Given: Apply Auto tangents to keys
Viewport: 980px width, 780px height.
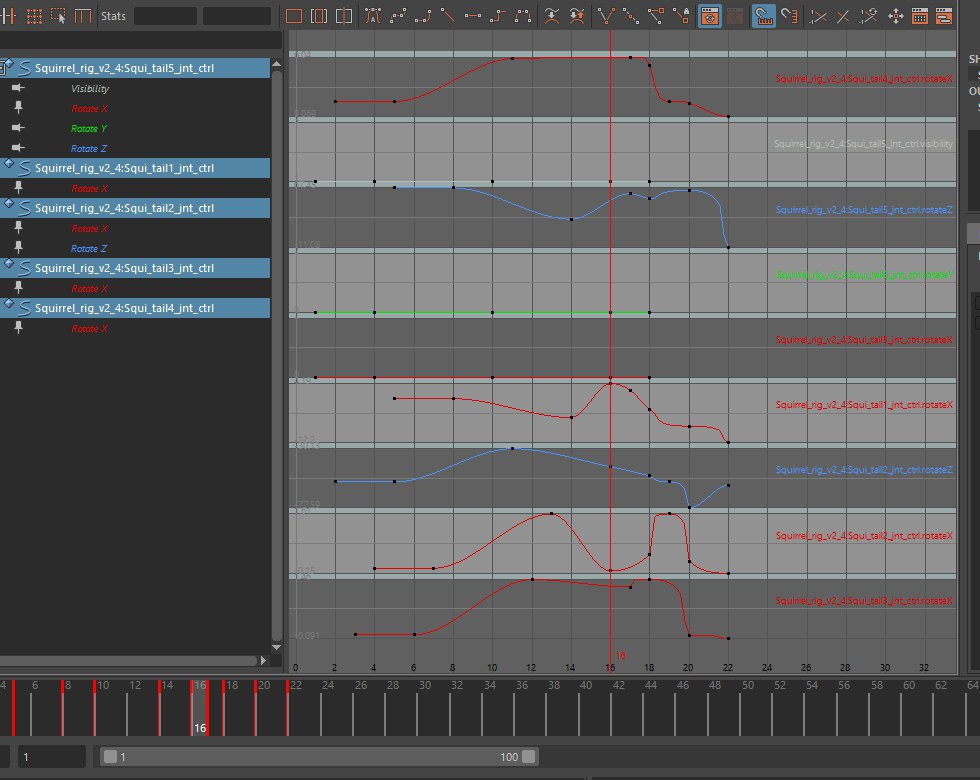Looking at the screenshot, I should (x=372, y=16).
